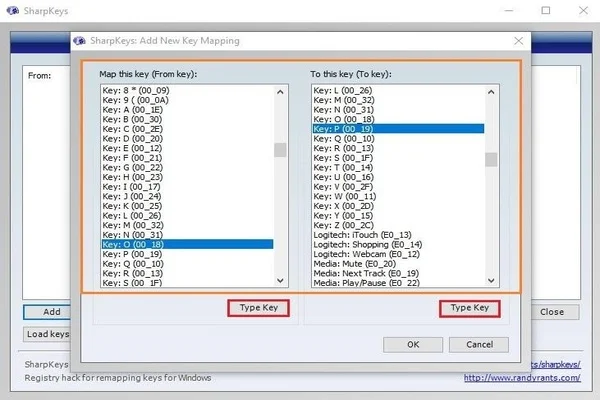Select Media: Play/Pause (E0_22) in To list

pos(398,283)
